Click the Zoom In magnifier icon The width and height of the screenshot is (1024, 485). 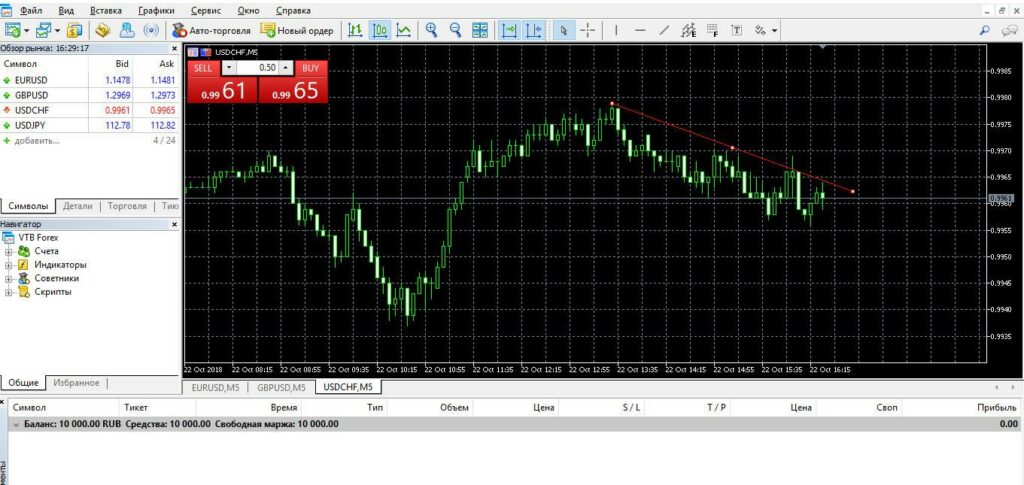coord(432,30)
